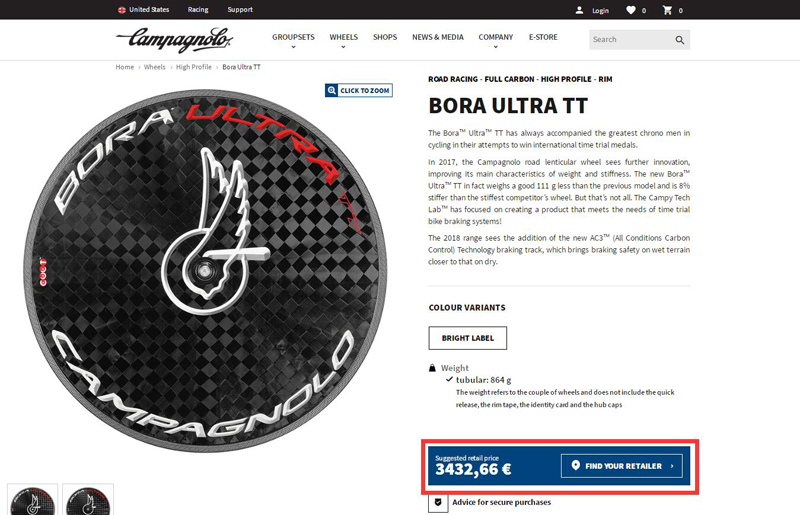
Task: Select the Bright Label colour variant
Action: point(467,338)
